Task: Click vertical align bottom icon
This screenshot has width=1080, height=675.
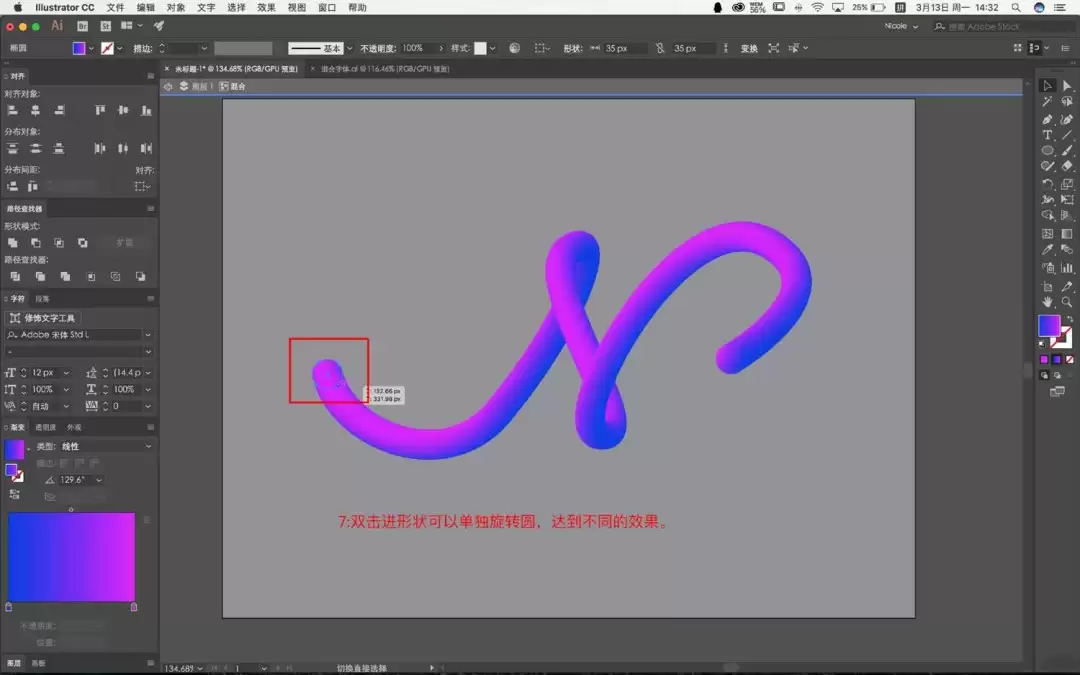Action: (x=146, y=110)
